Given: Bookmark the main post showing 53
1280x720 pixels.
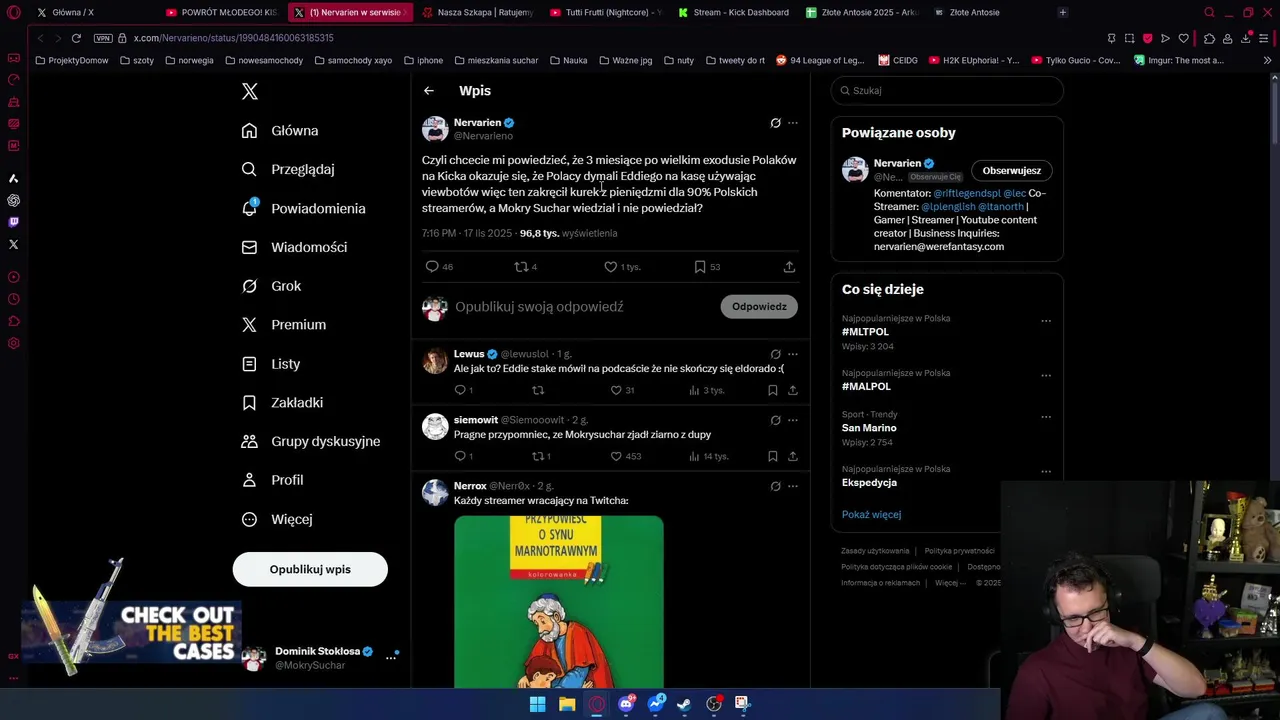Looking at the screenshot, I should 700,266.
